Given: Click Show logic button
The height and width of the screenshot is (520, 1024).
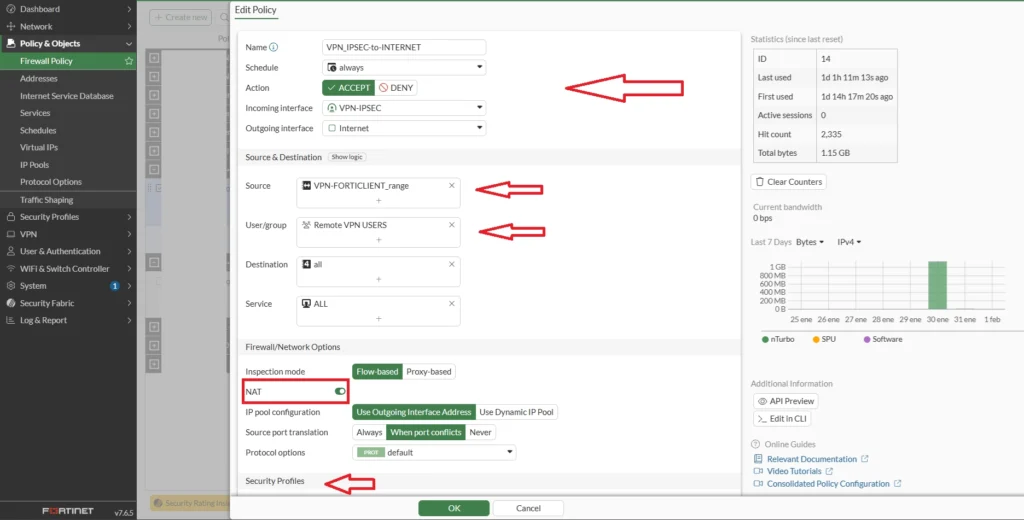Looking at the screenshot, I should [x=347, y=157].
